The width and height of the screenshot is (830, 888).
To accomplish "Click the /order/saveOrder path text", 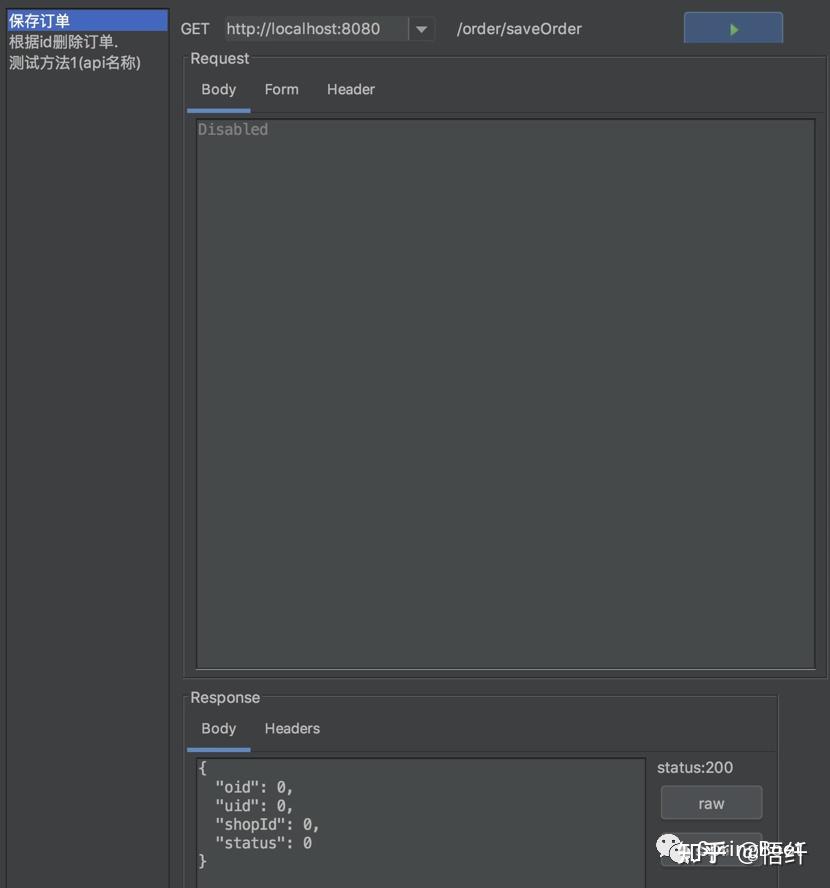I will point(519,28).
